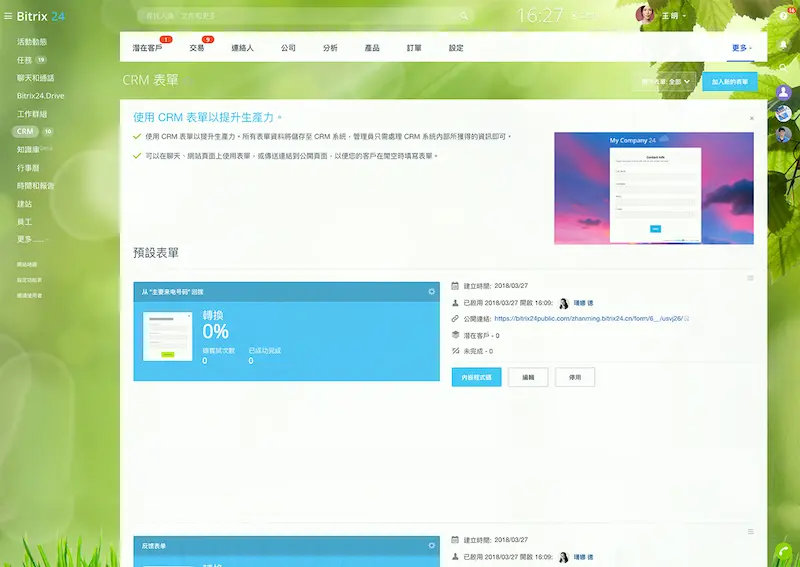The width and height of the screenshot is (800, 567).
Task: Click the Bitrix 24 logo
Action: point(40,16)
